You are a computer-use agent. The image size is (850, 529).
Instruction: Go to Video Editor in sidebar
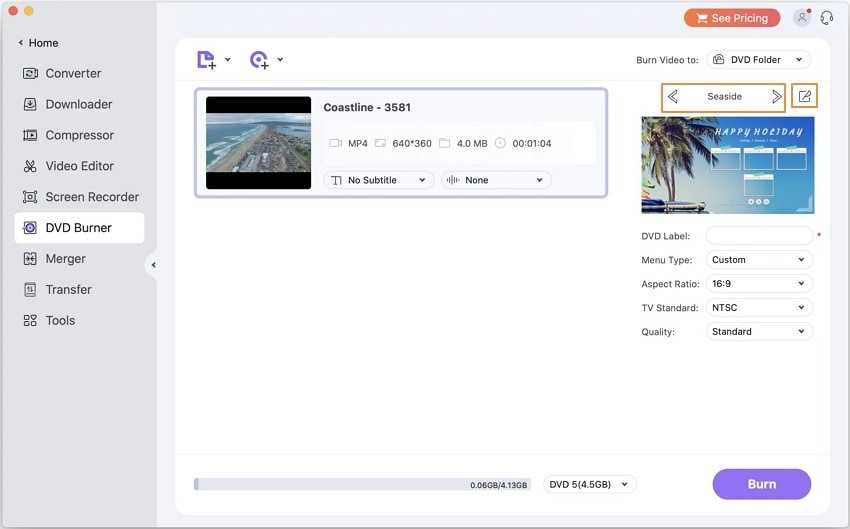(x=79, y=166)
